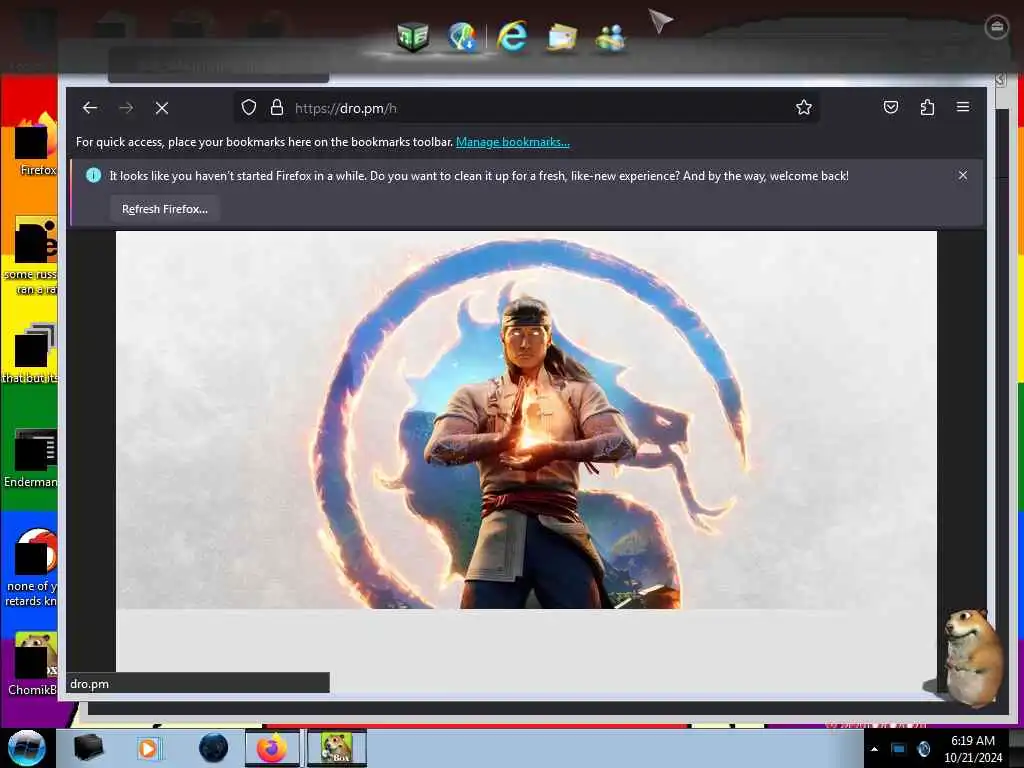The width and height of the screenshot is (1024, 768).
Task: Select the 'some russ' desktop icon
Action: (x=30, y=256)
